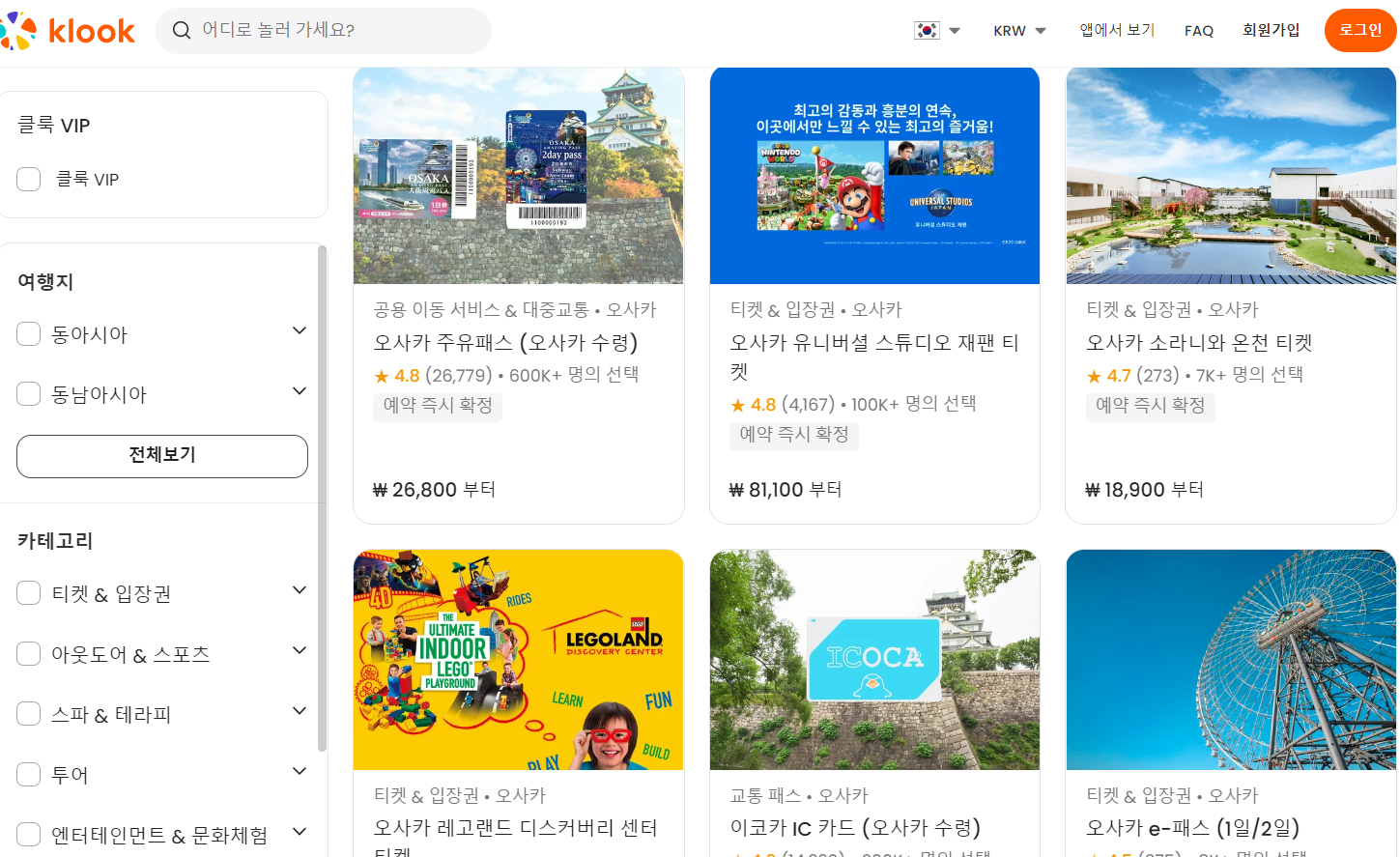1400x857 pixels.
Task: Open the FAQ header link
Action: tap(1199, 31)
